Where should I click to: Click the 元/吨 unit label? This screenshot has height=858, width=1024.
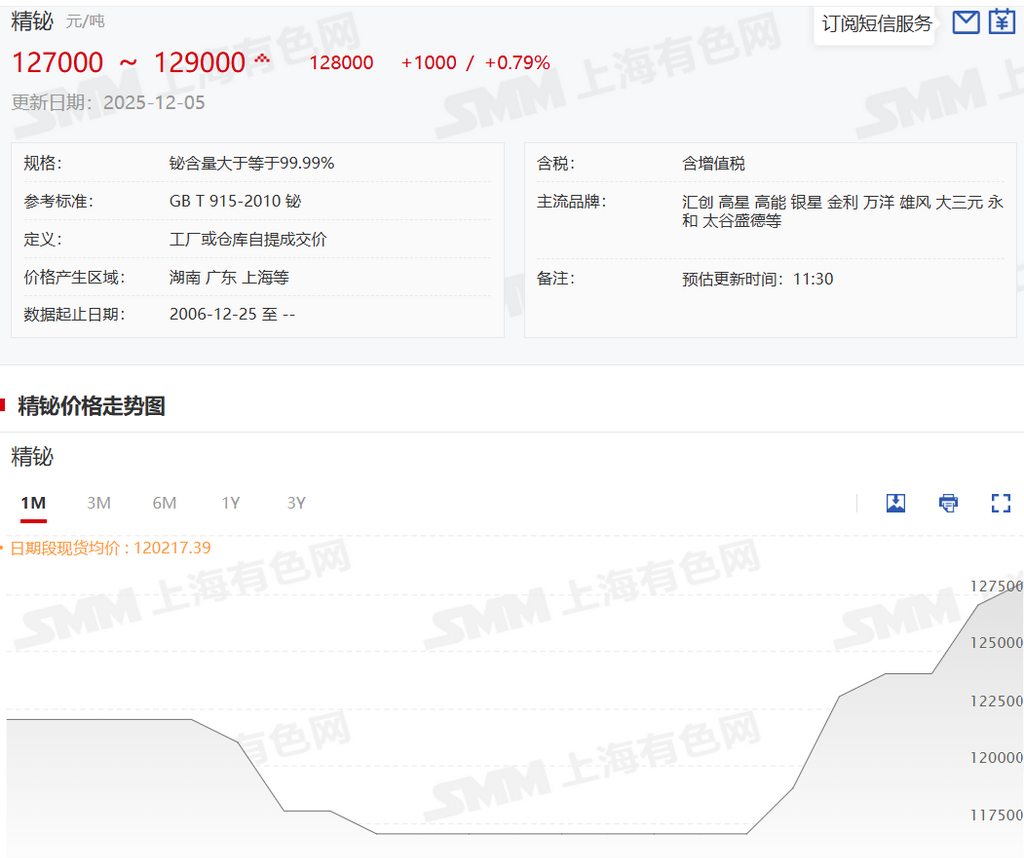[85, 22]
